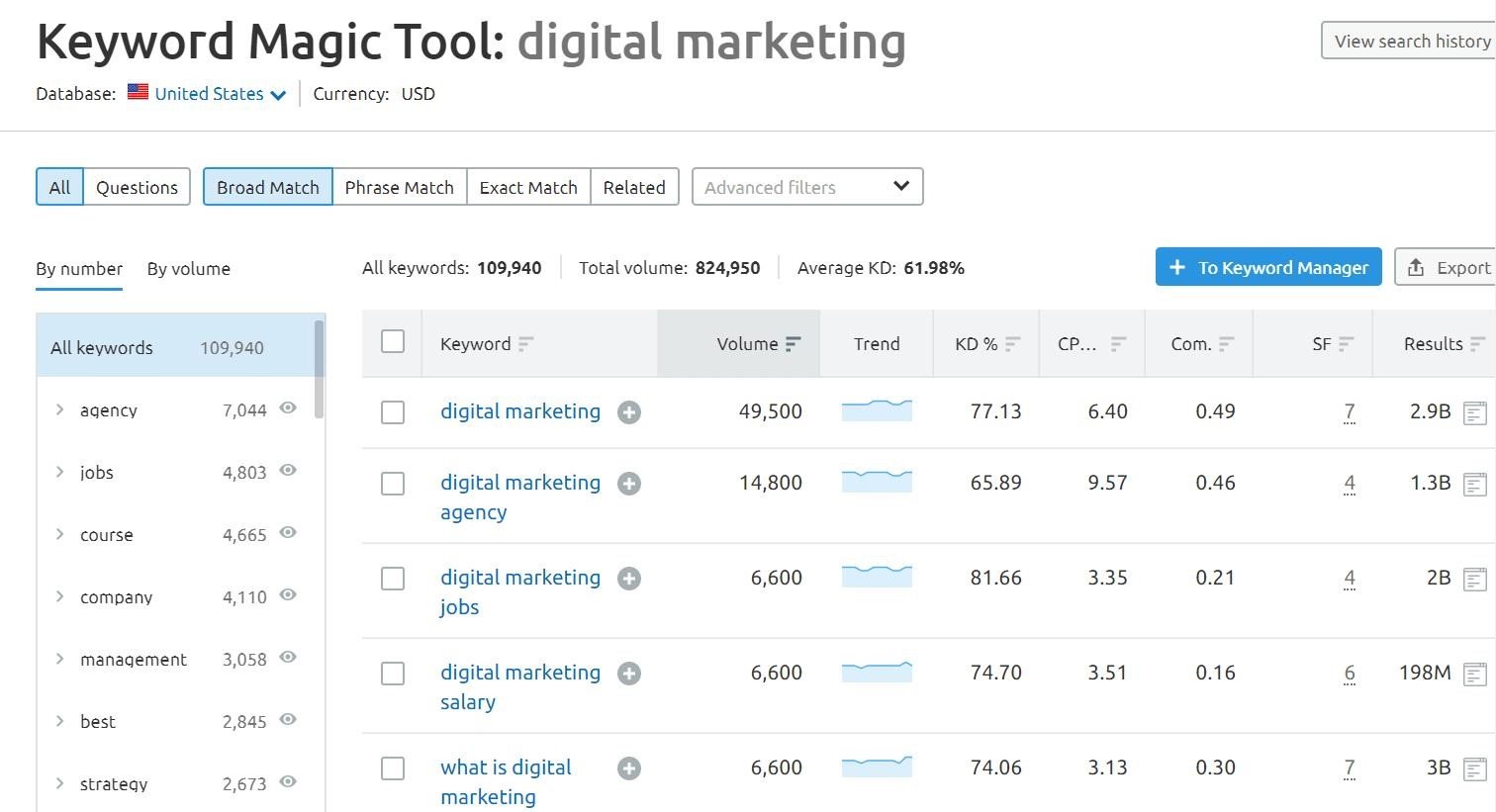Add 'digital marketing salary' via plus icon

629,674
